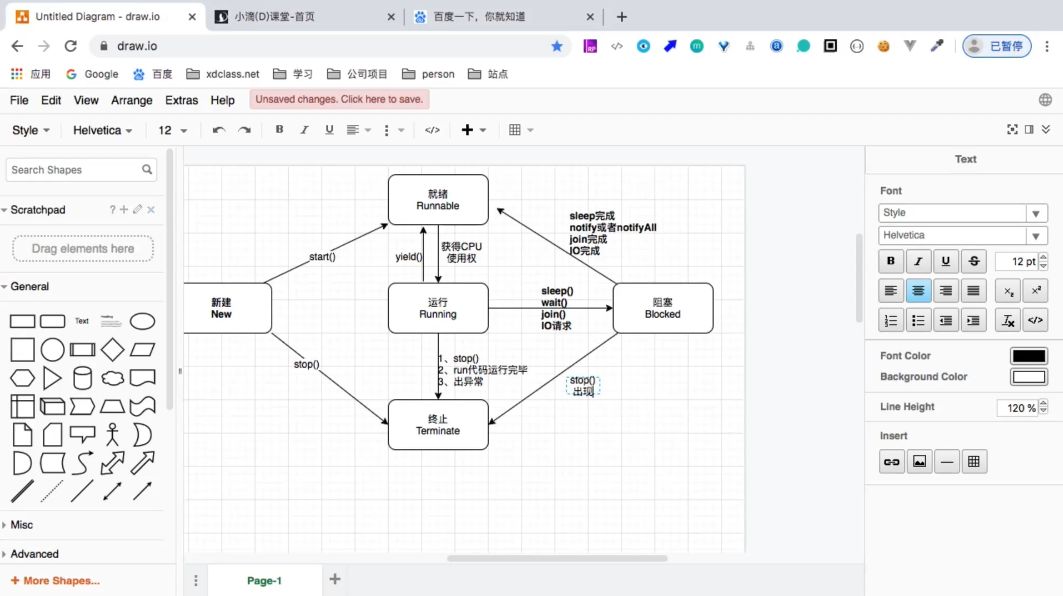This screenshot has height=596, width=1063.
Task: Toggle bold formatting in the toolbar
Action: 279,130
